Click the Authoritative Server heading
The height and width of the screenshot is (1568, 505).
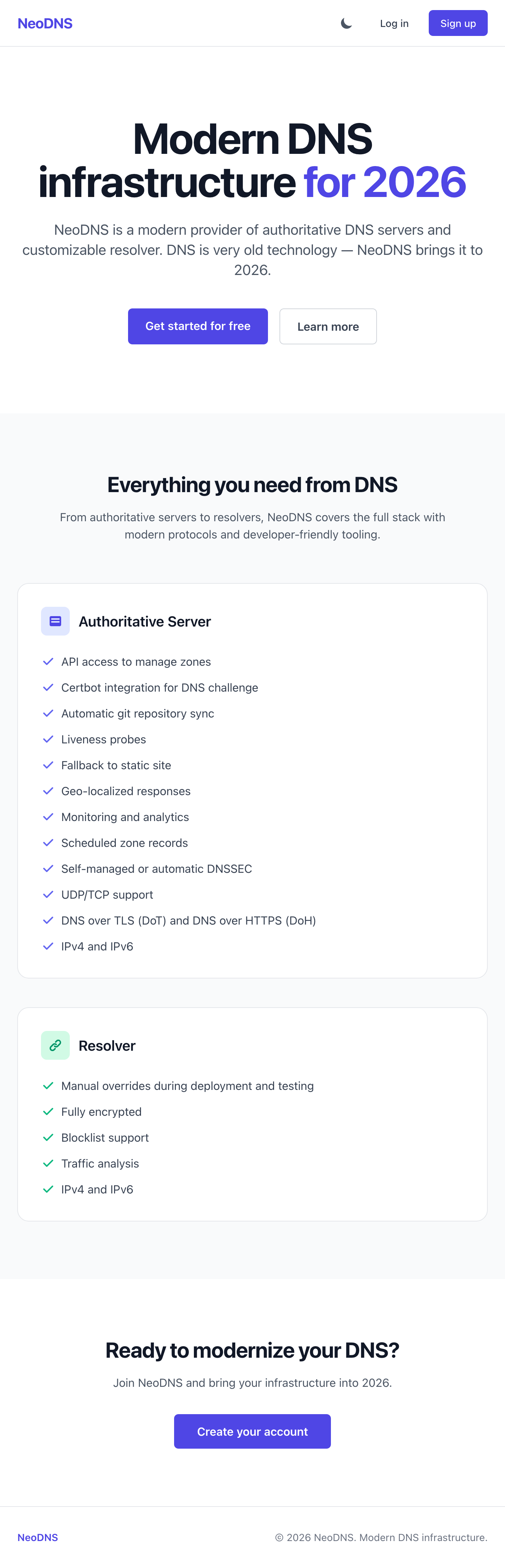coord(144,622)
